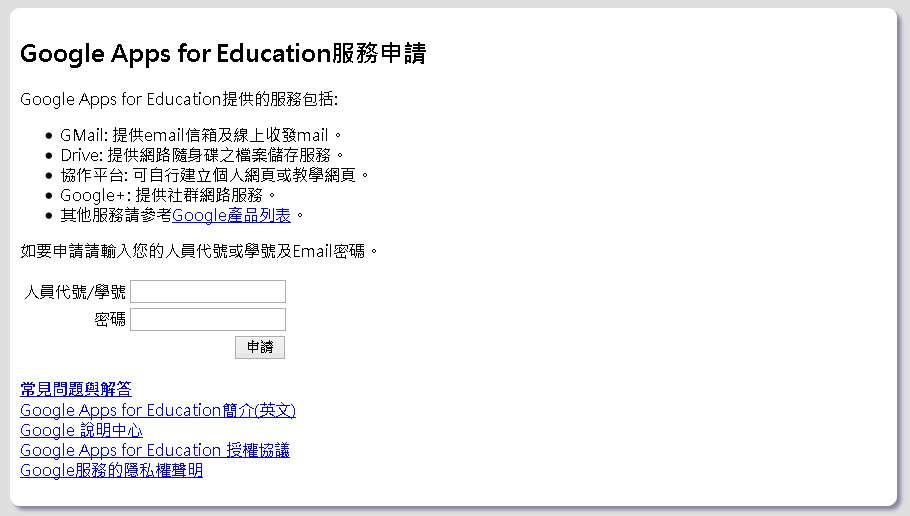The width and height of the screenshot is (910, 516).
Task: Open the Google產品列表 link
Action: click(x=231, y=215)
